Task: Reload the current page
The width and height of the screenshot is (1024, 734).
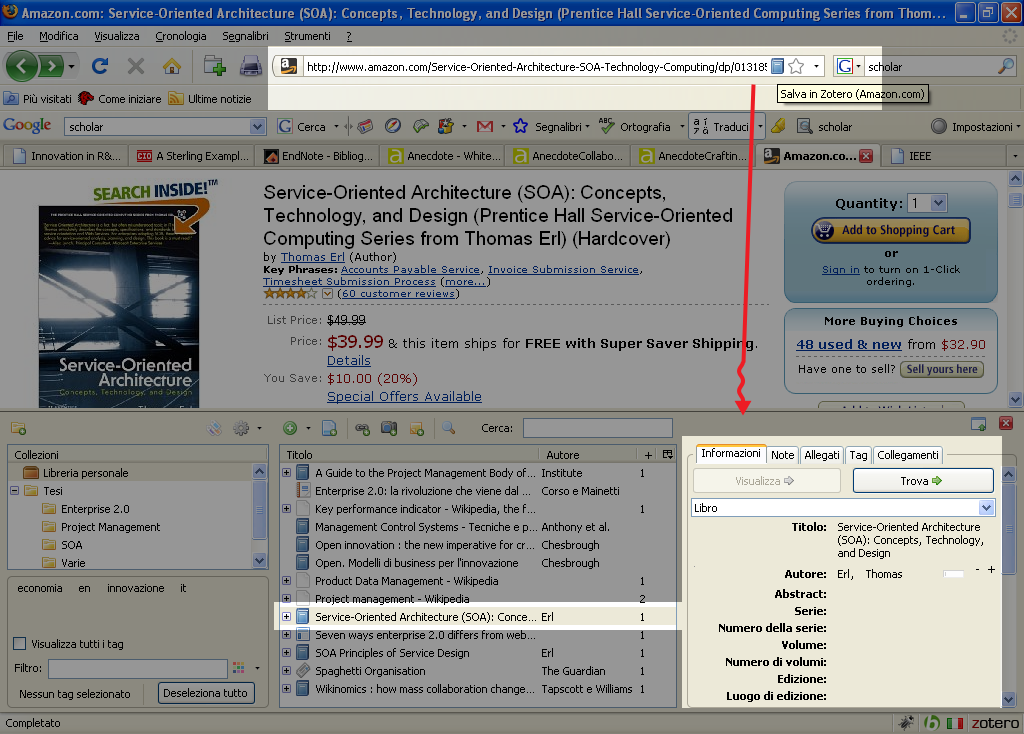Action: coord(100,66)
